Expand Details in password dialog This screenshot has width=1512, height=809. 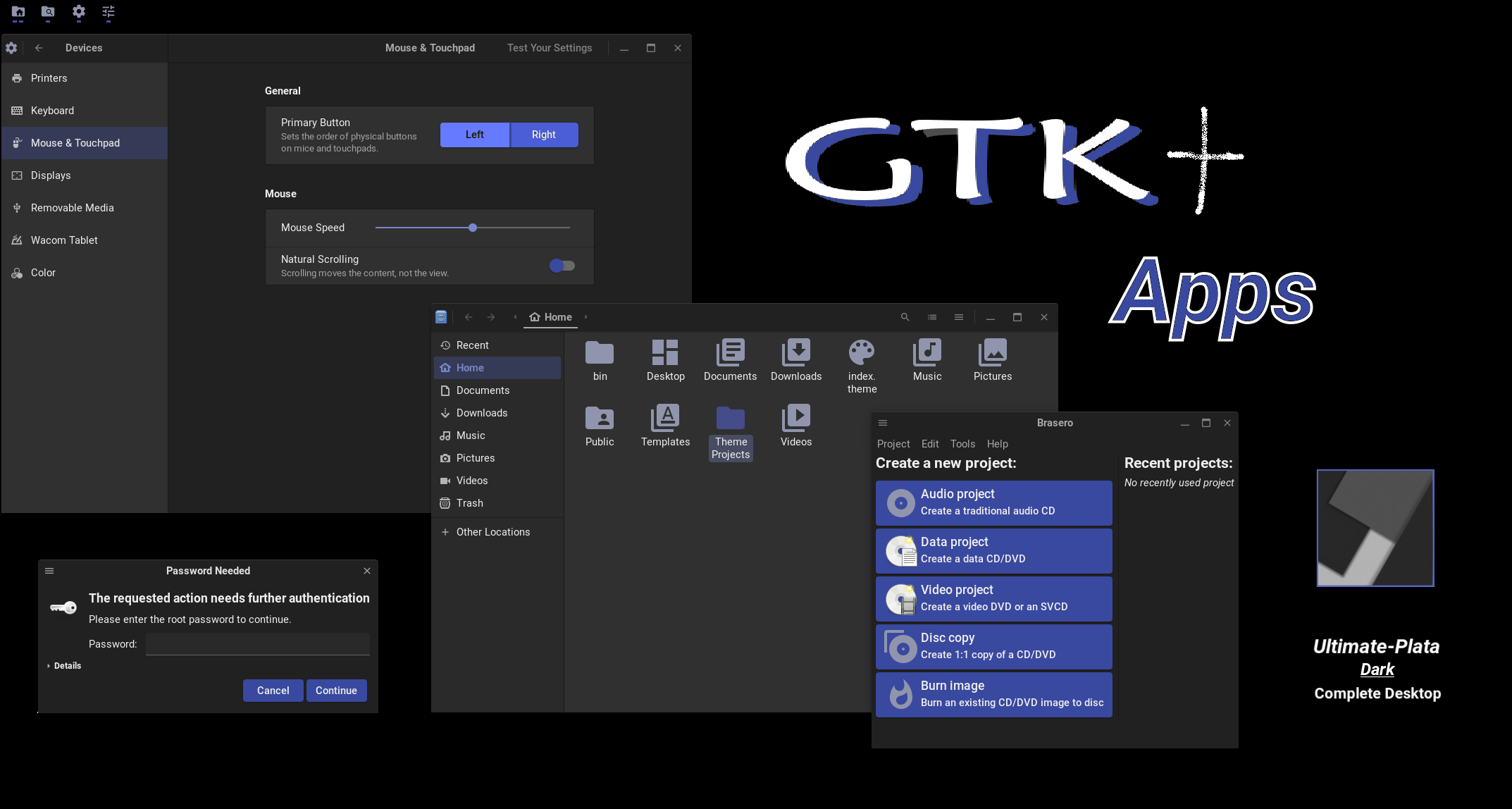pyautogui.click(x=64, y=666)
